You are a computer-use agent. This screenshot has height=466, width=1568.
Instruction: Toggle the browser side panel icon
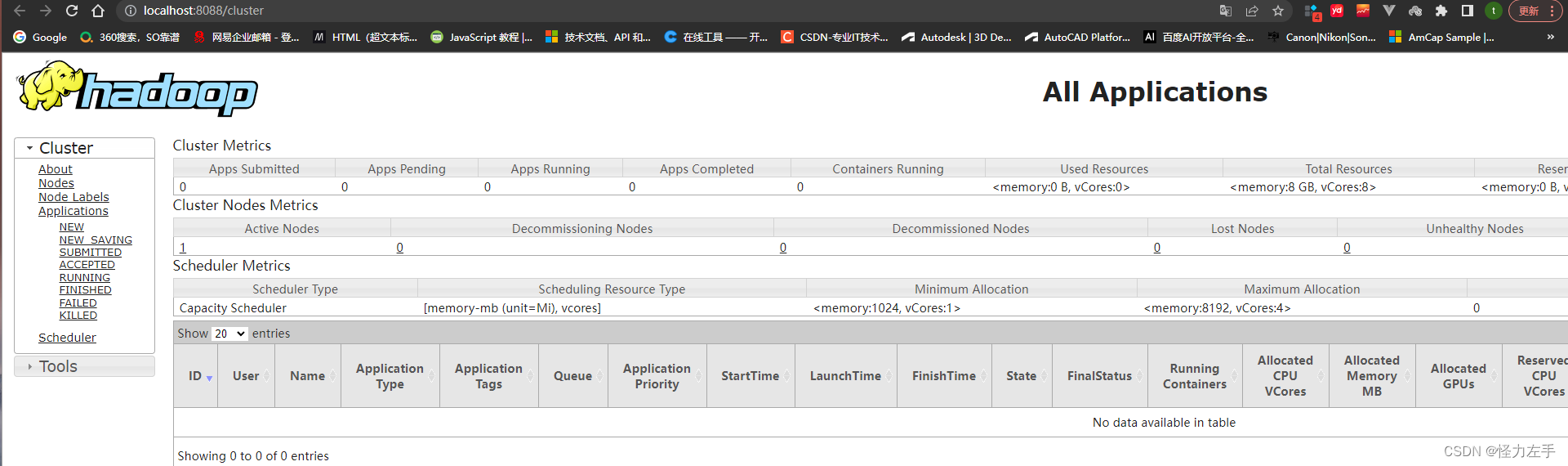click(1468, 11)
